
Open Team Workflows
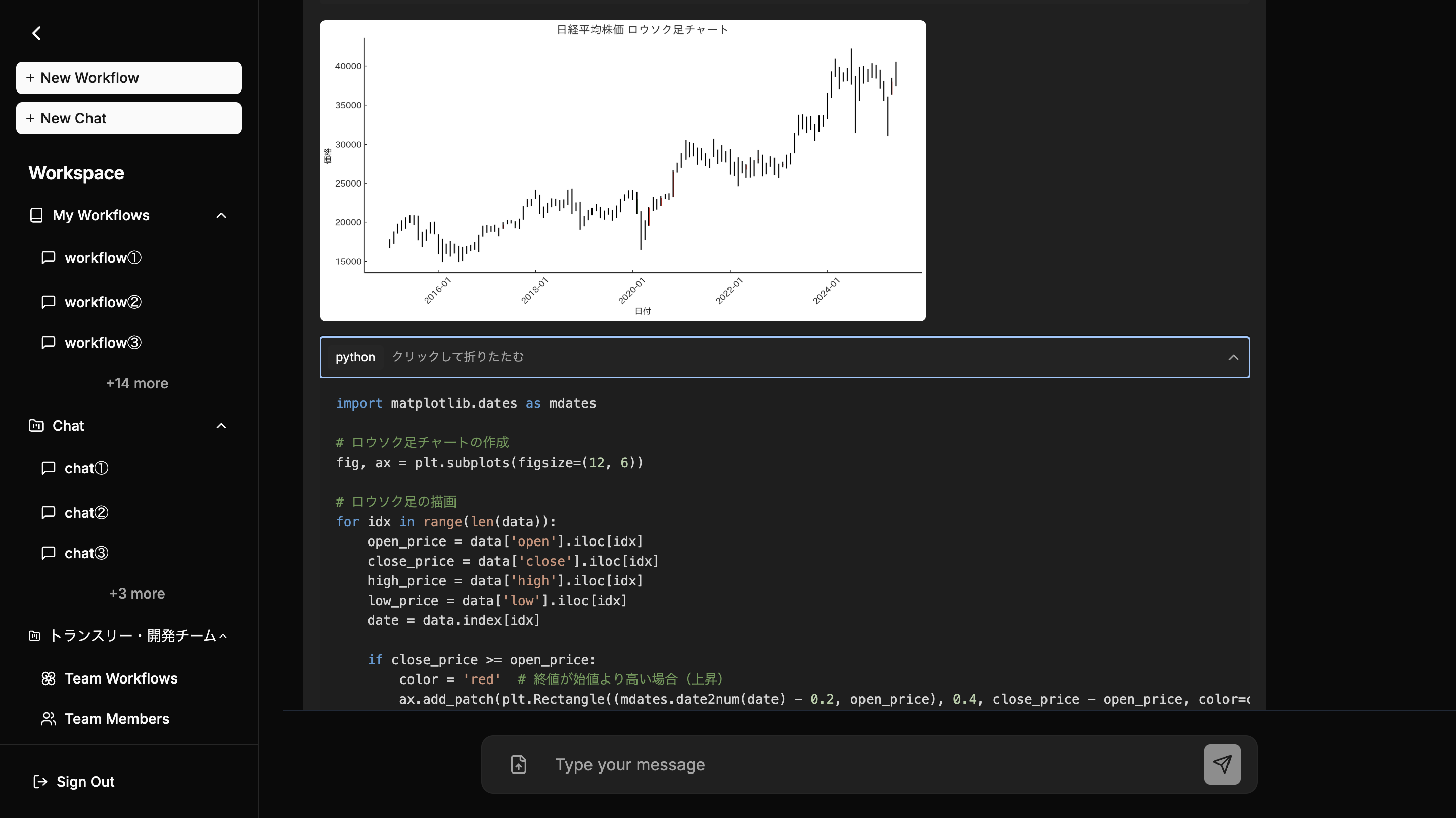(x=121, y=678)
